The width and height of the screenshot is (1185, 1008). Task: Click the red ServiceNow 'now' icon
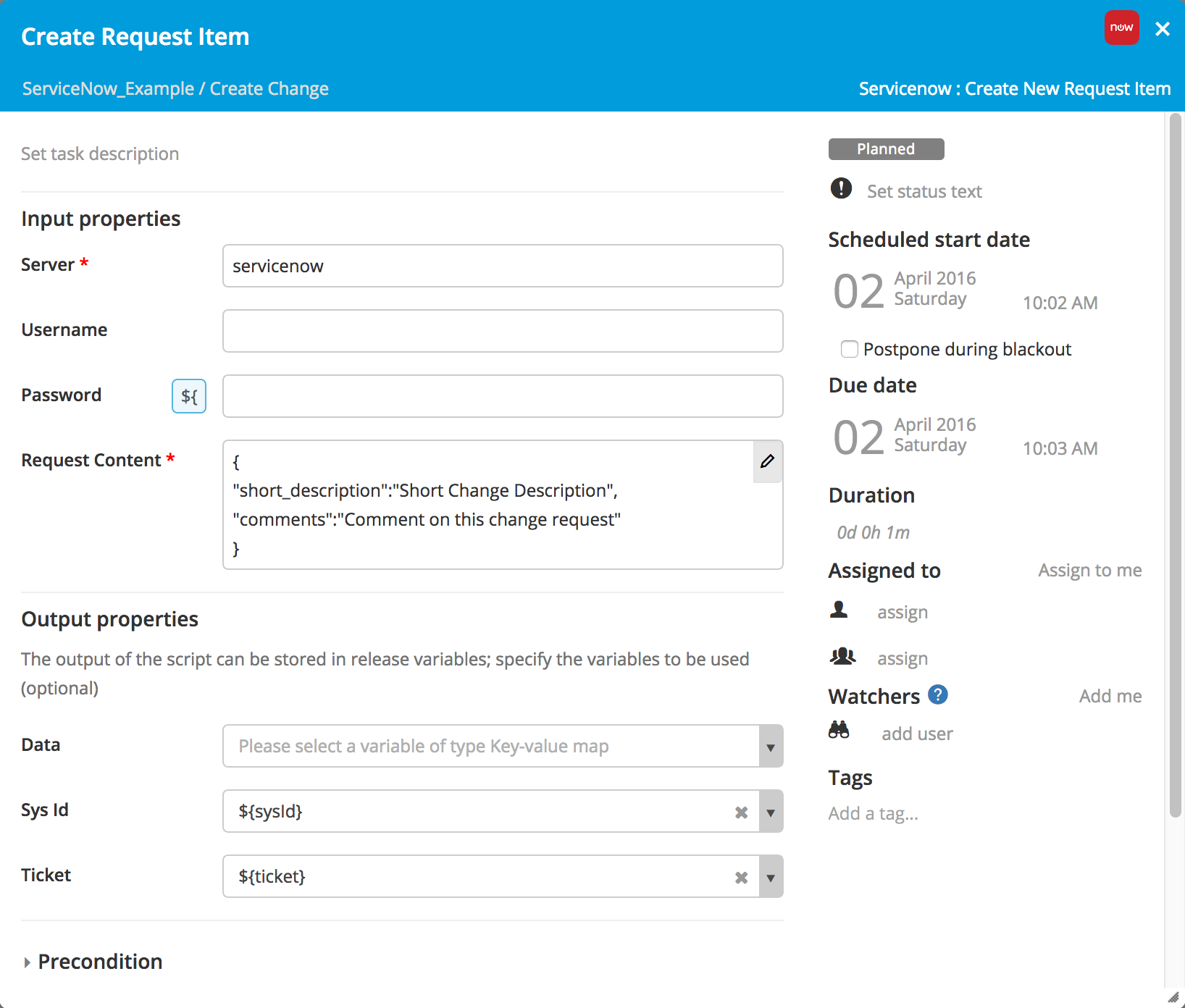click(1121, 28)
